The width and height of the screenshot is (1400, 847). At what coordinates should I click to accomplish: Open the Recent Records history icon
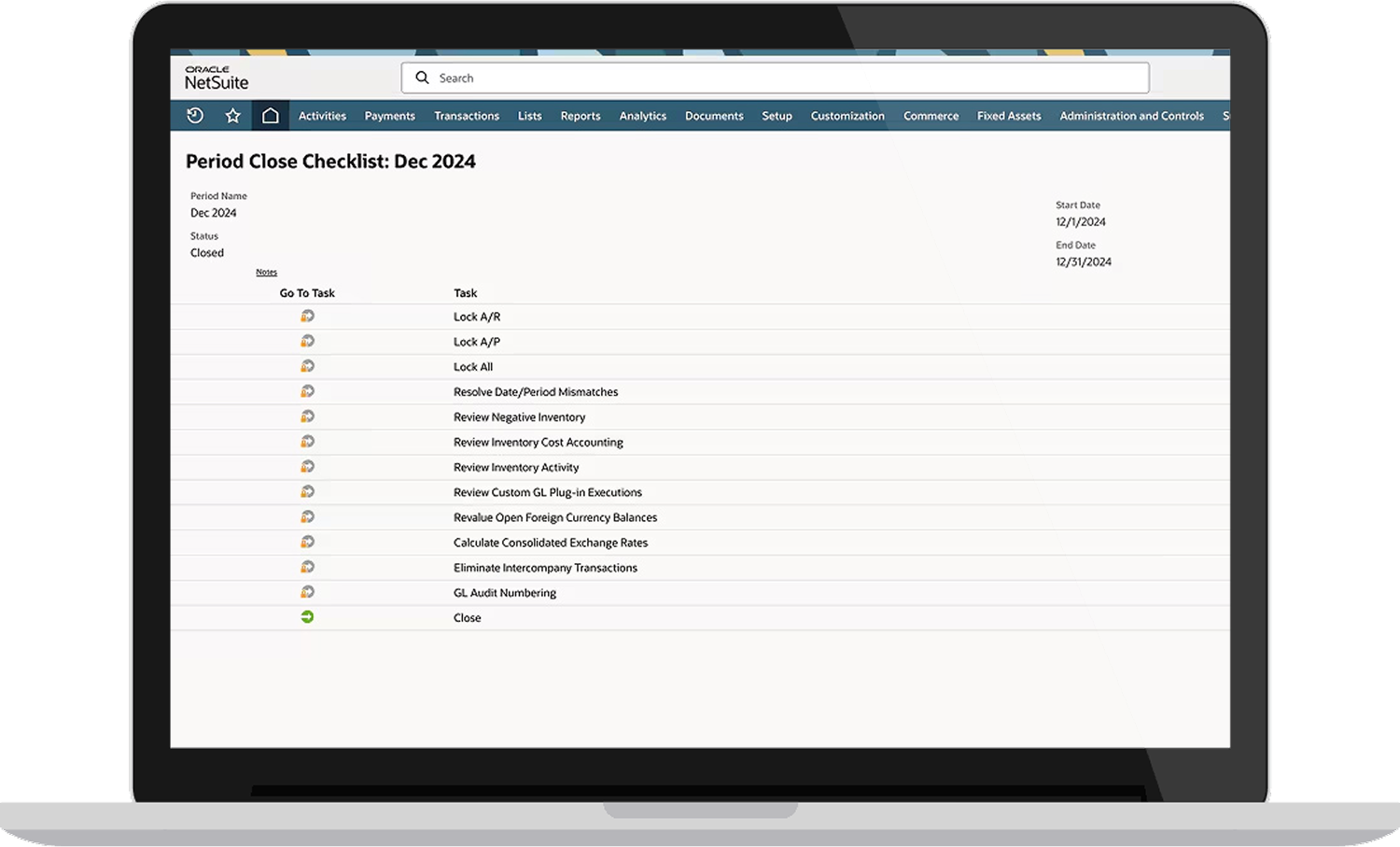(195, 116)
